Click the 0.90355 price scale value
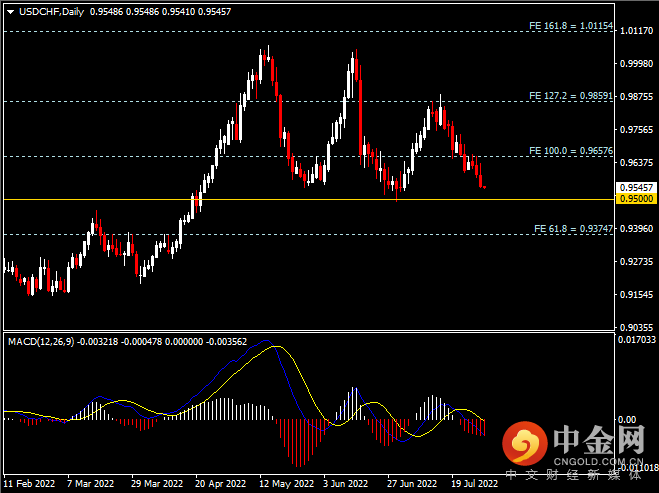This screenshot has height=493, width=659. point(637,327)
